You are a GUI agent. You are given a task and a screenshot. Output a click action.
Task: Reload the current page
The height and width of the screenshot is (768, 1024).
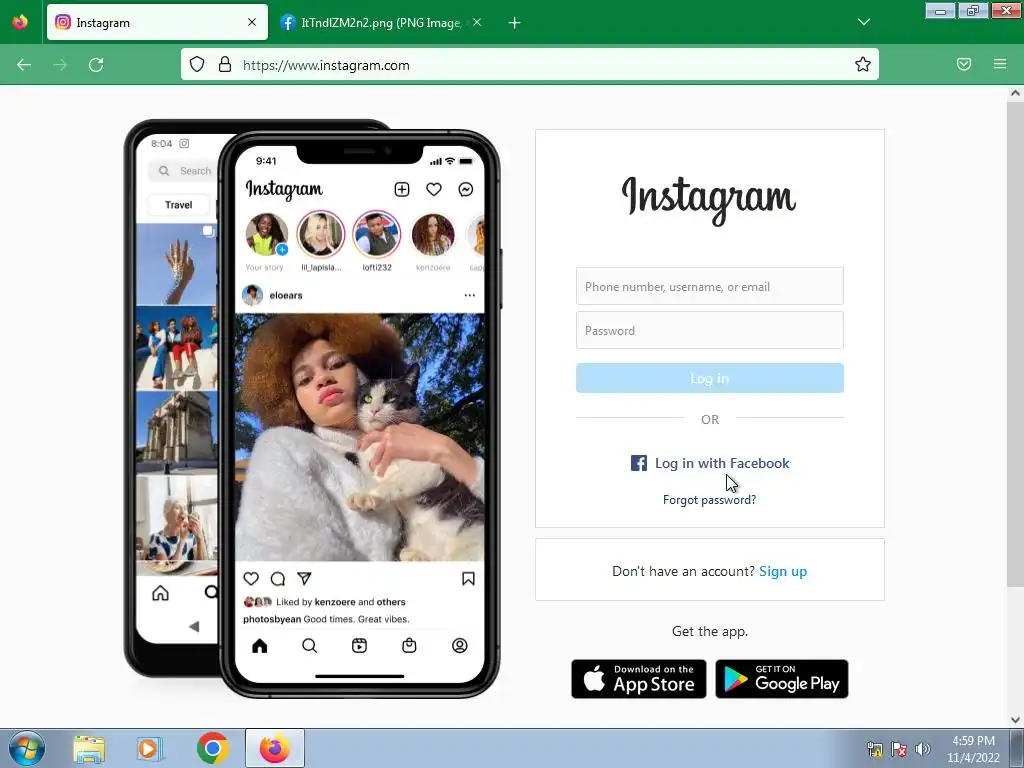pyautogui.click(x=96, y=65)
